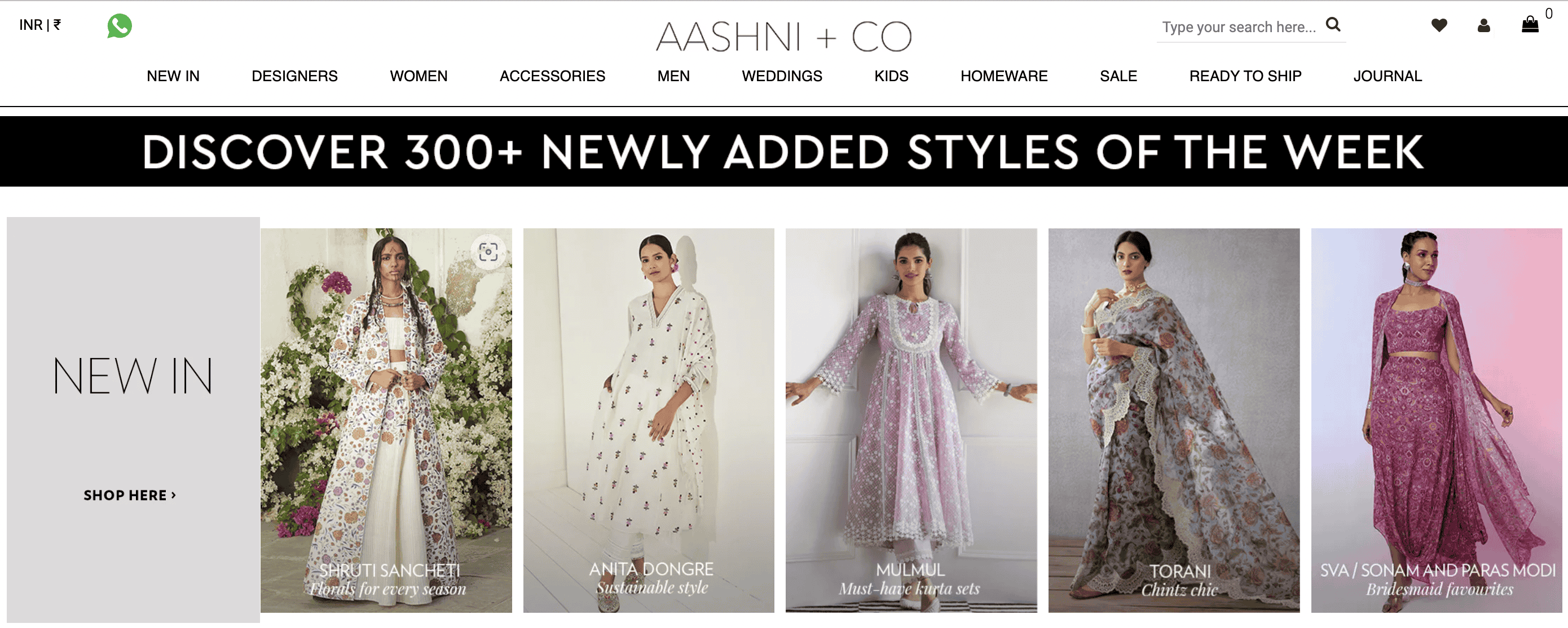Open the INR currency selector
Image resolution: width=1568 pixels, height=628 pixels.
40,25
